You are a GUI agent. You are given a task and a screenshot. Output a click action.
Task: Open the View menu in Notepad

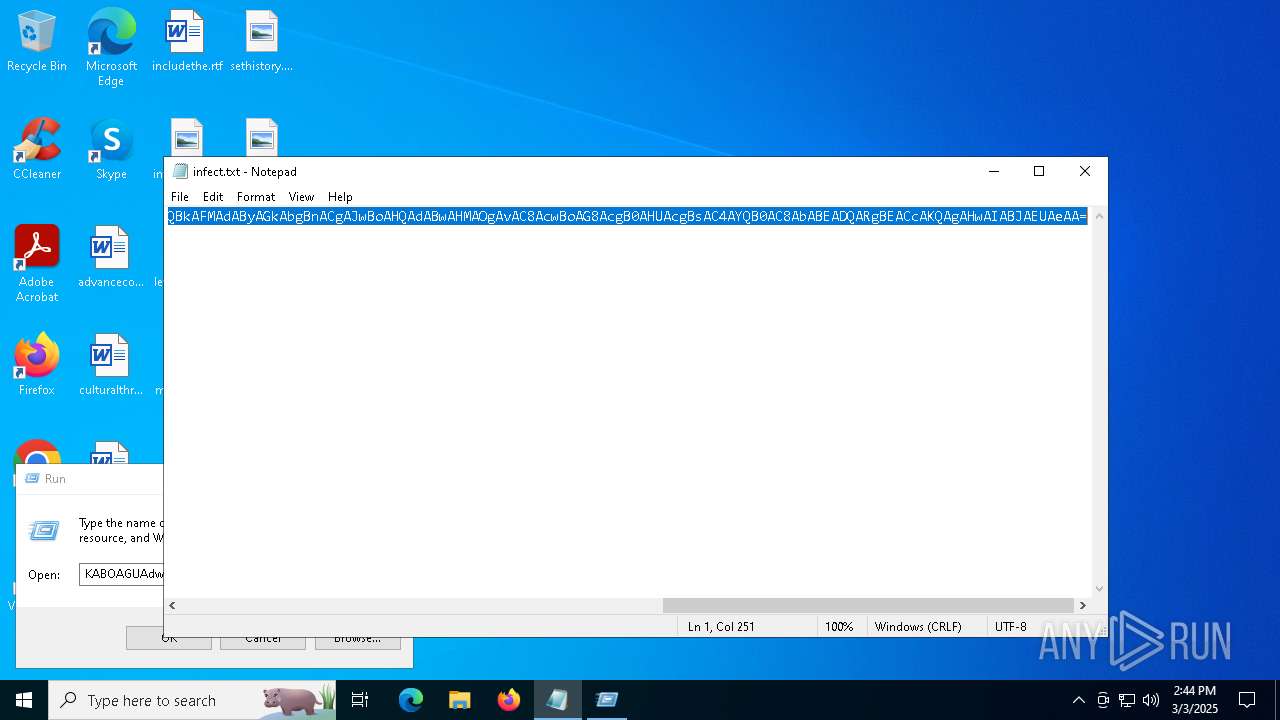pyautogui.click(x=301, y=197)
